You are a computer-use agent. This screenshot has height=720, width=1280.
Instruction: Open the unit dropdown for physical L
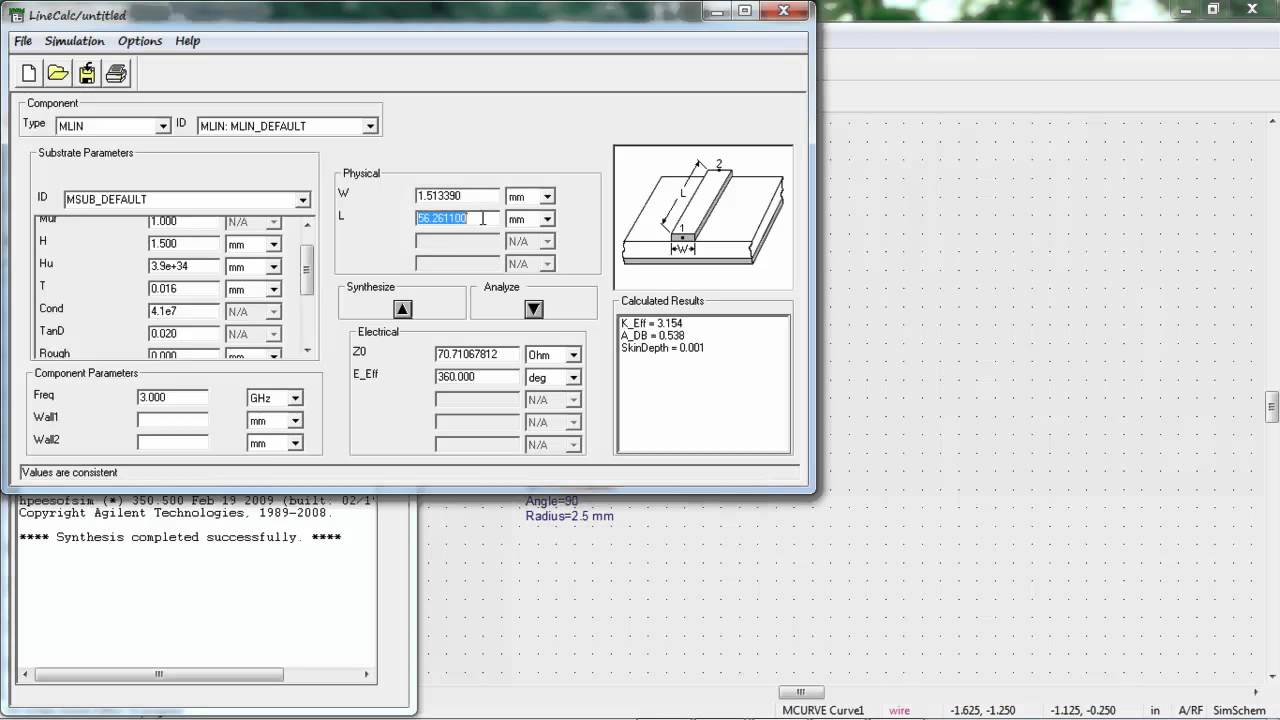(547, 219)
